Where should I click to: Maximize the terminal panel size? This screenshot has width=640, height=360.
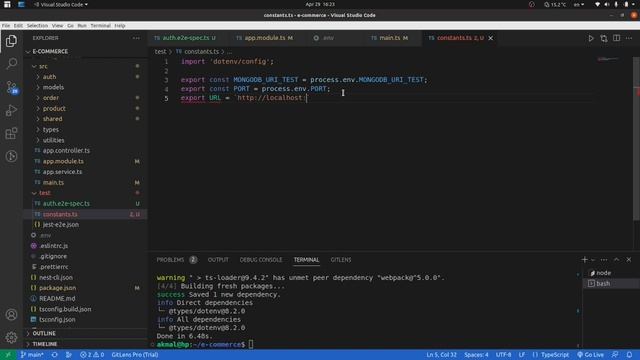tap(616, 260)
